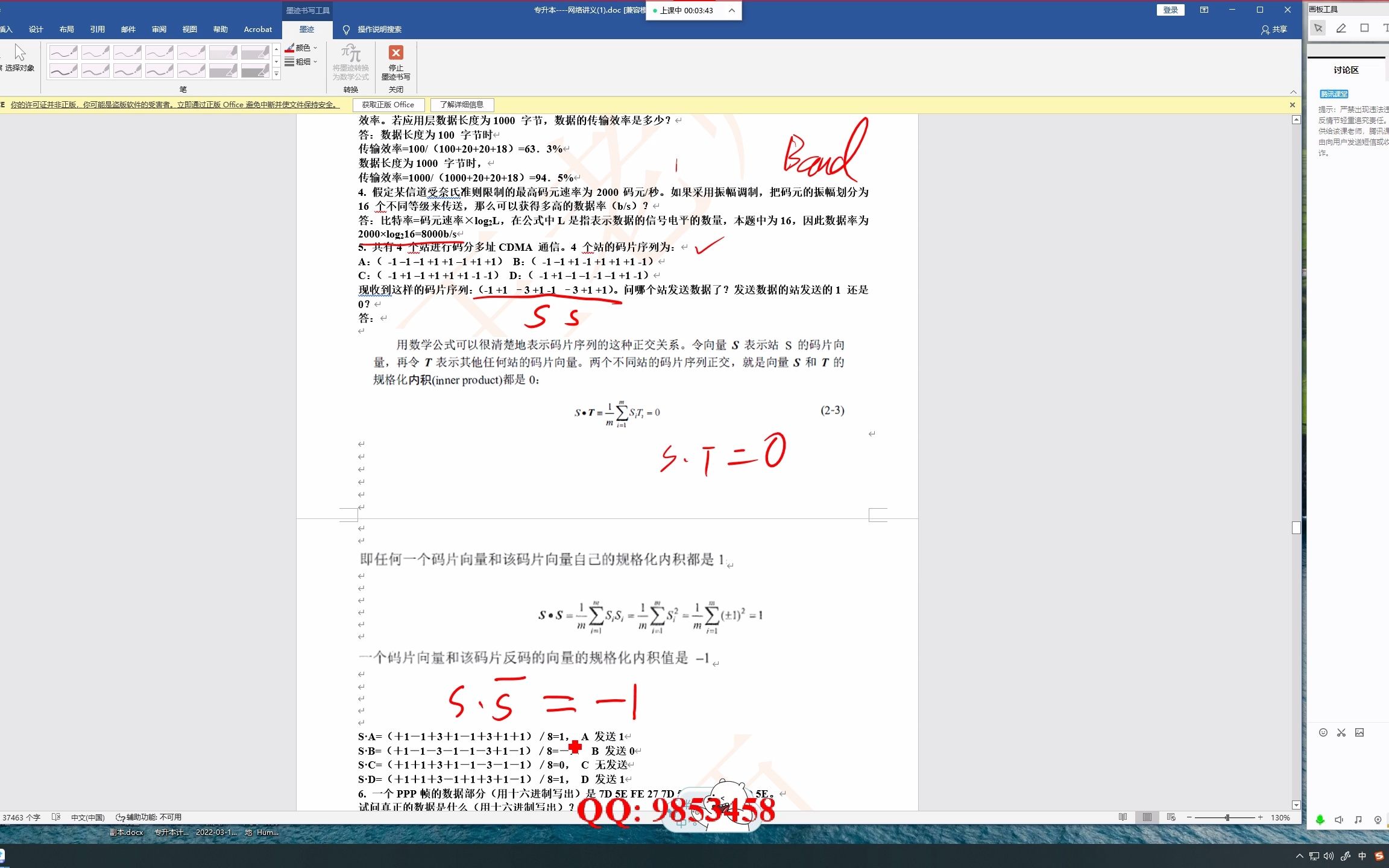
Task: Click the emoji icon in discussion panel
Action: [1323, 732]
